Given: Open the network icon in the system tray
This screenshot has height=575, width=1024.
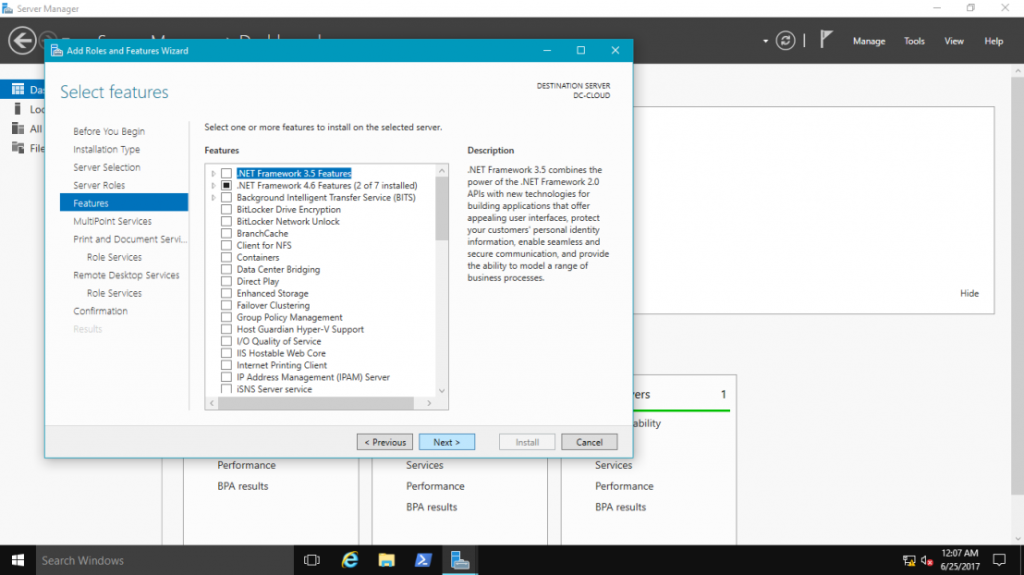Looking at the screenshot, I should (x=909, y=560).
